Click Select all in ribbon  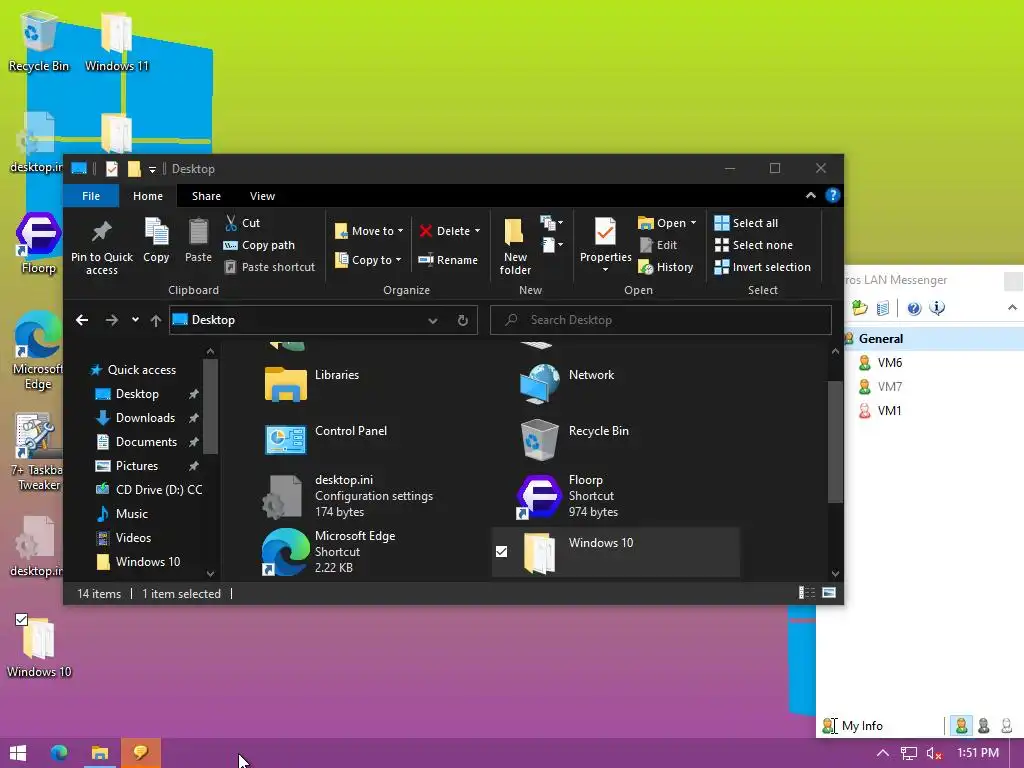click(x=746, y=223)
